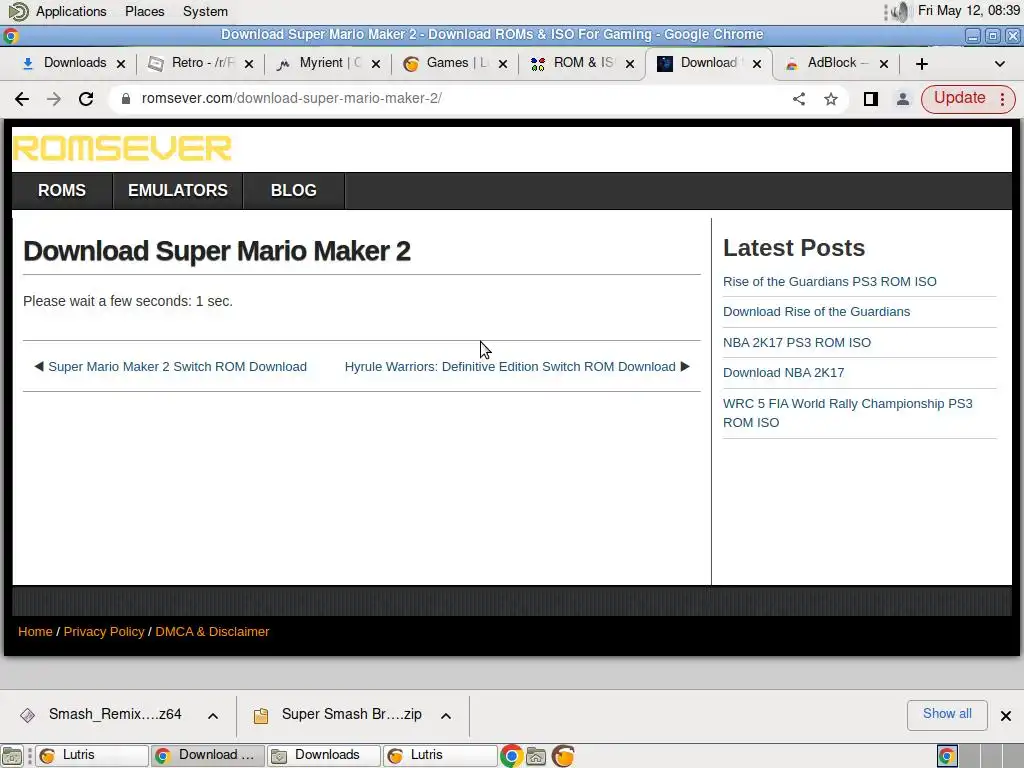
Task: Open Hyrule Warriors Definitive Edition link
Action: click(510, 366)
